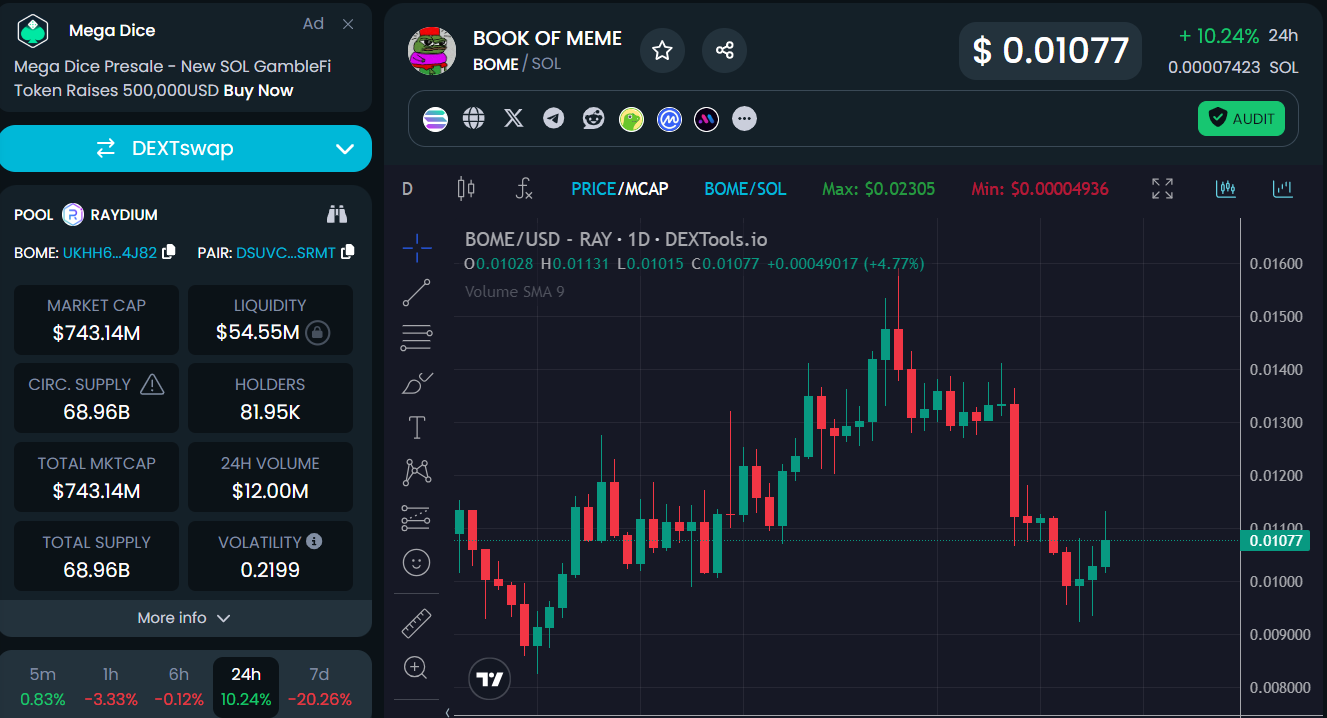Open the indicators fx menu
The height and width of the screenshot is (718, 1327).
[x=524, y=188]
